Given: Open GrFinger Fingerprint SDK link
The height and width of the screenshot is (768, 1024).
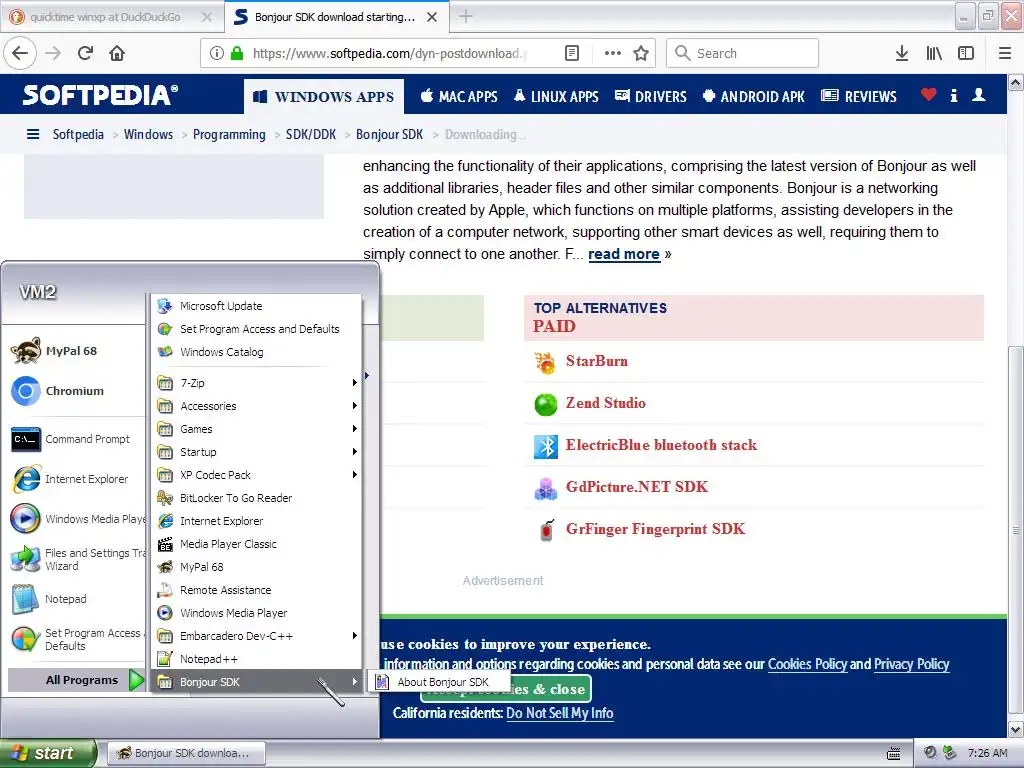Looking at the screenshot, I should pyautogui.click(x=655, y=529).
